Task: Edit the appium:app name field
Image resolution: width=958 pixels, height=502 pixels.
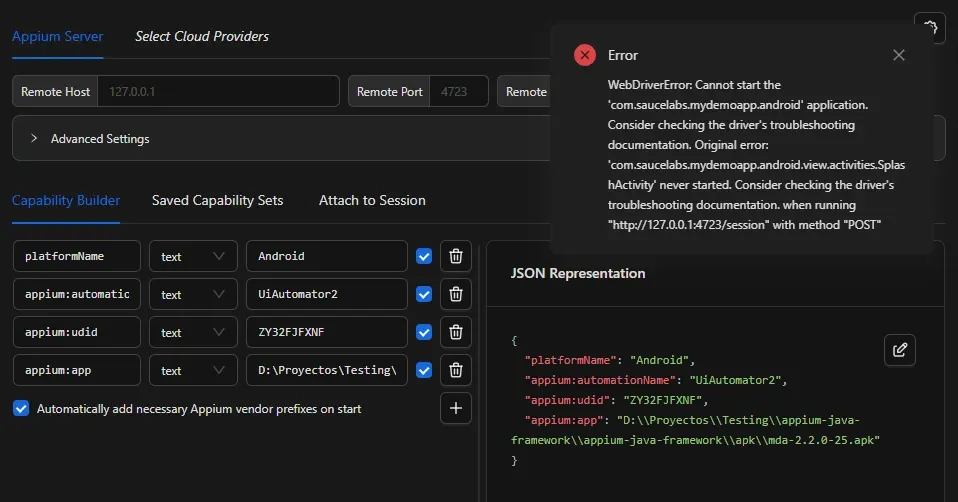Action: point(77,369)
